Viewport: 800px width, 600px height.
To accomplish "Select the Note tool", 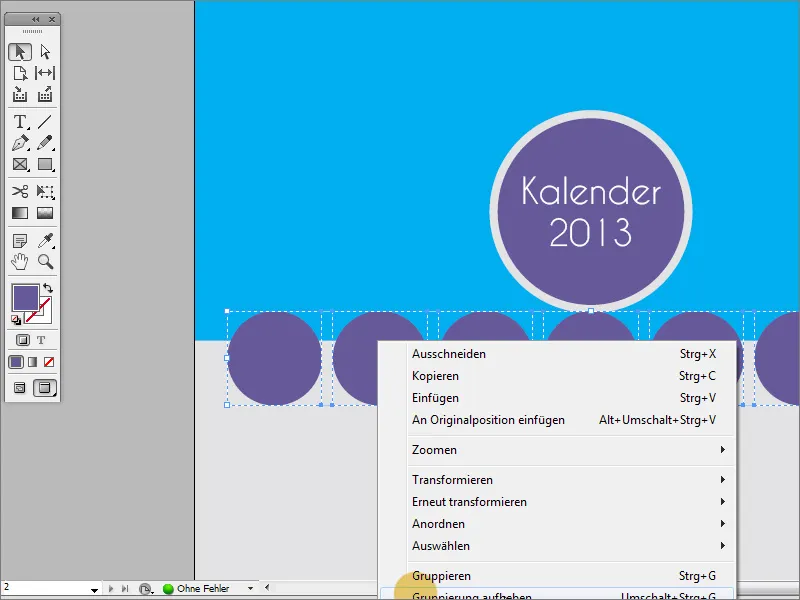I will [20, 241].
